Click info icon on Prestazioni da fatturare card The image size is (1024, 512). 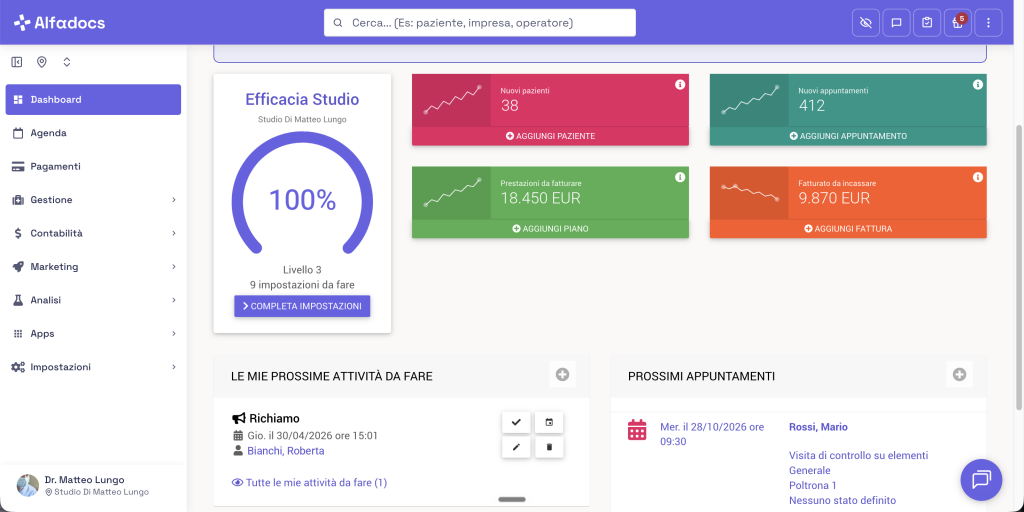(x=680, y=177)
